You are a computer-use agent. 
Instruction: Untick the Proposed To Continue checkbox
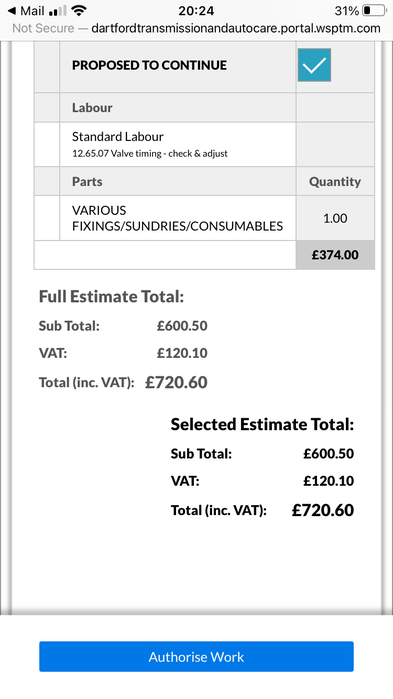[x=314, y=65]
